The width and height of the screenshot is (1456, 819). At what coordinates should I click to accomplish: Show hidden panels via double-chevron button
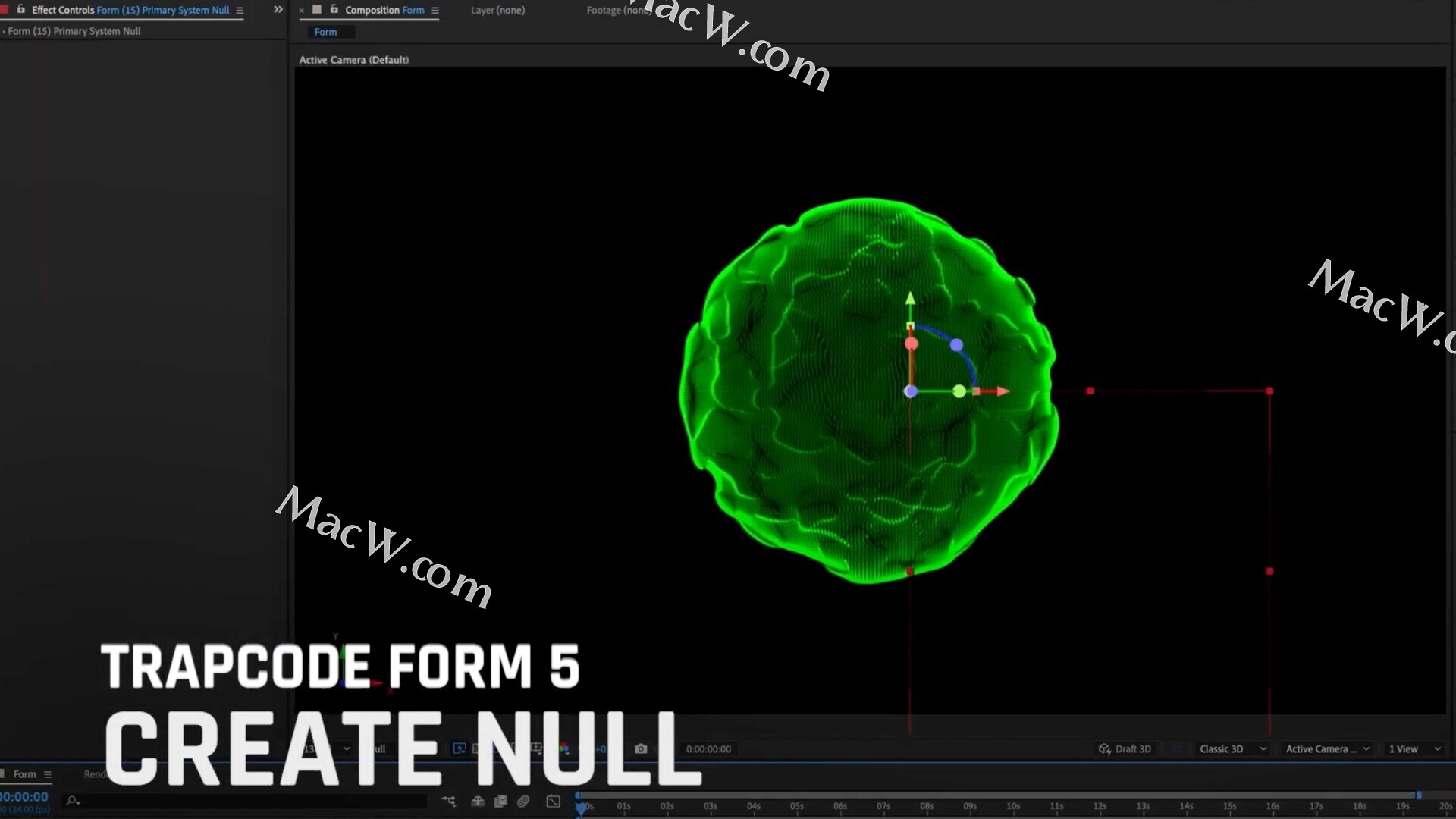click(278, 9)
